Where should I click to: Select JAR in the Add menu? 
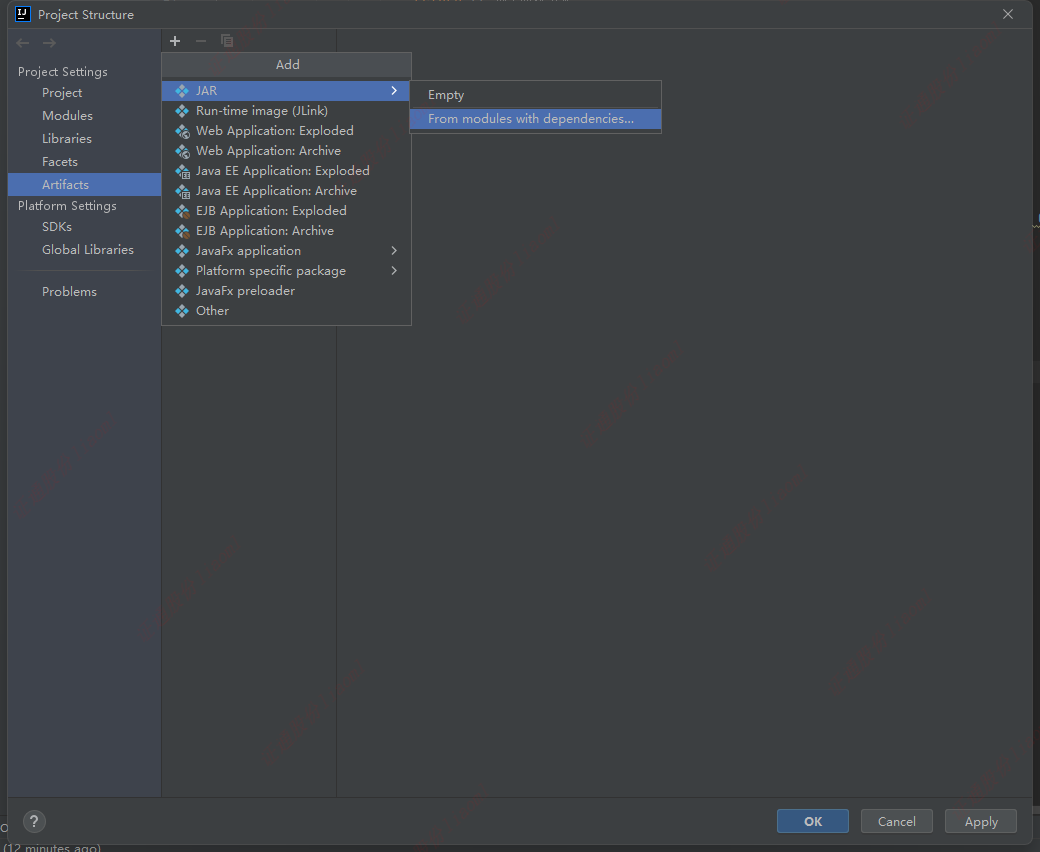tap(286, 91)
